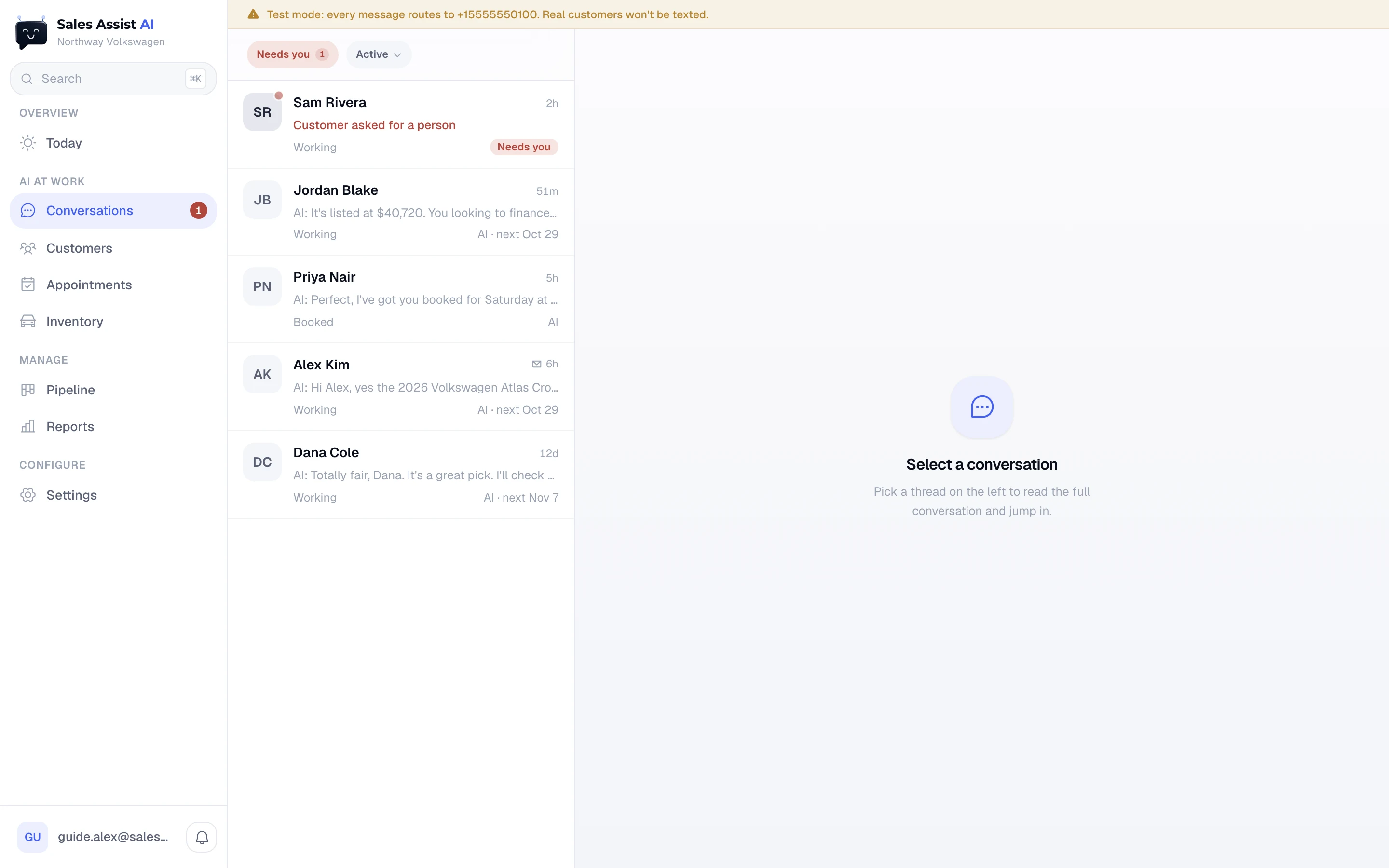Click the 'AI · next Nov 7' label
This screenshot has width=1389, height=868.
coord(521,498)
